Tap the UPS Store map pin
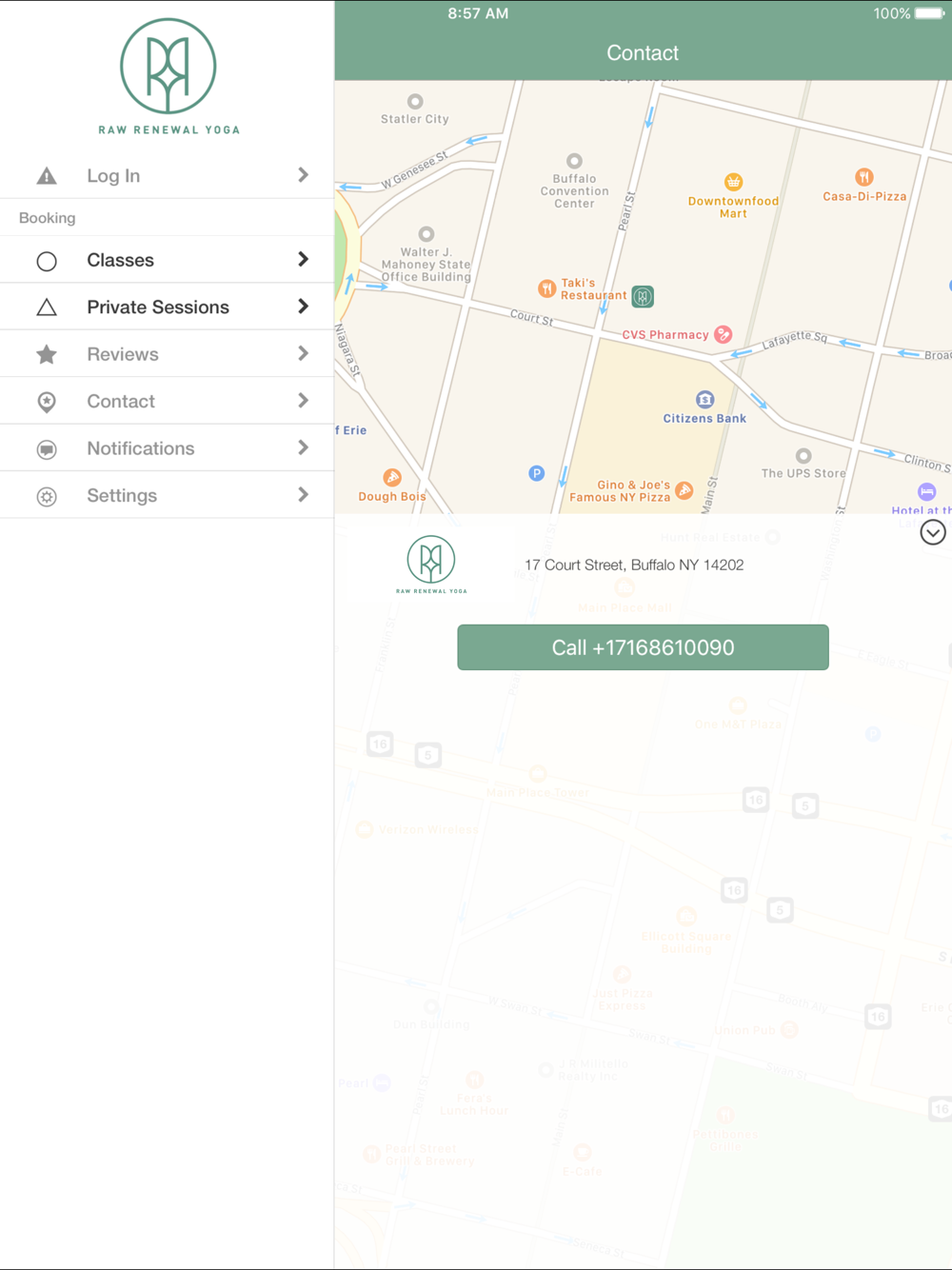 [803, 456]
